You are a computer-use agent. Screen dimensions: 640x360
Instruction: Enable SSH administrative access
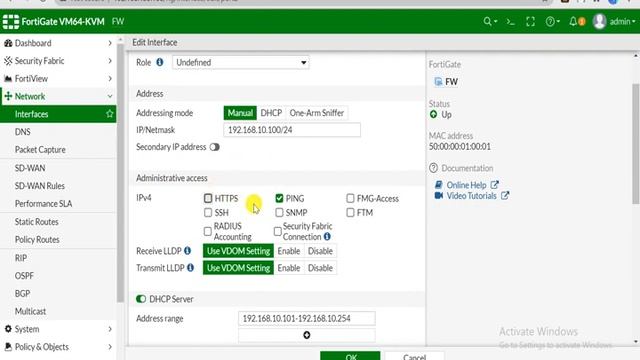(x=208, y=212)
